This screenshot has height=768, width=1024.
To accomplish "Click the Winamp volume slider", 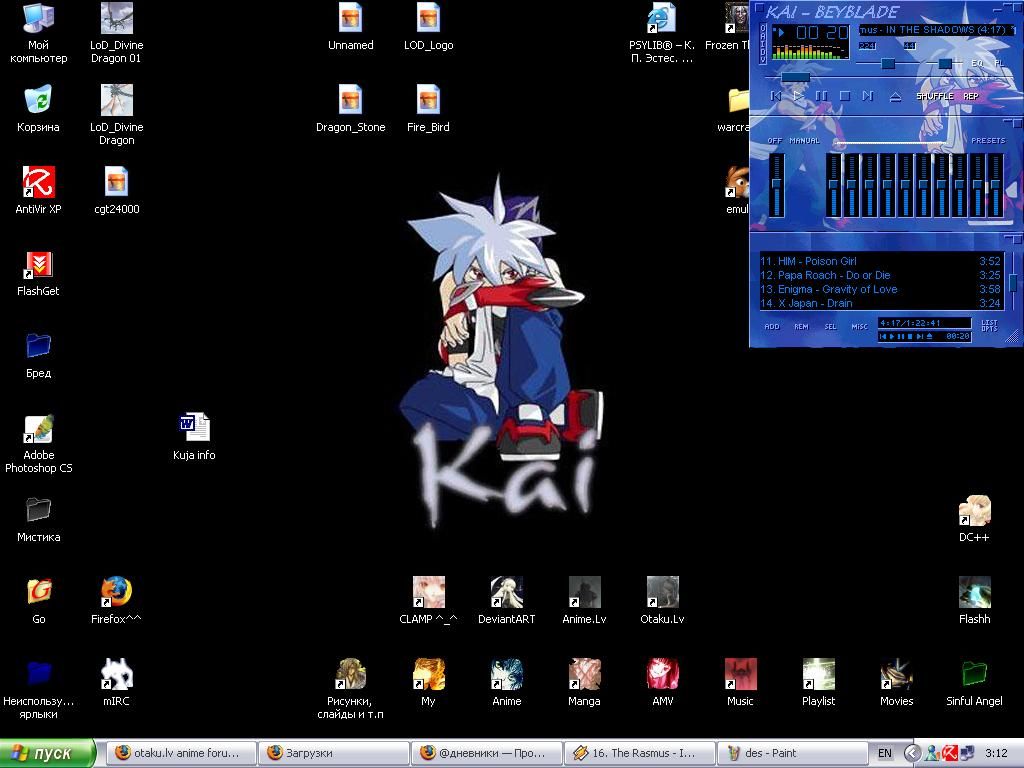I will tap(888, 63).
